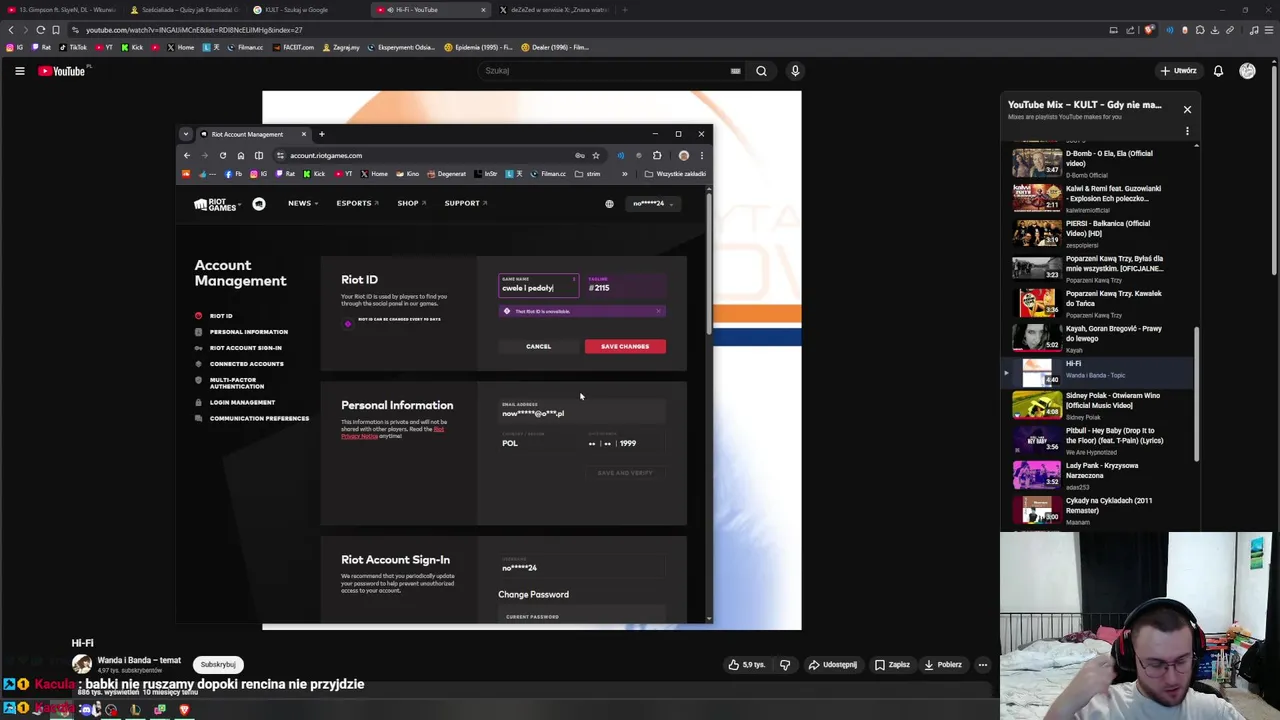
Task: Select COMMUNICATION PREFERENCES in sidebar
Action: (259, 418)
